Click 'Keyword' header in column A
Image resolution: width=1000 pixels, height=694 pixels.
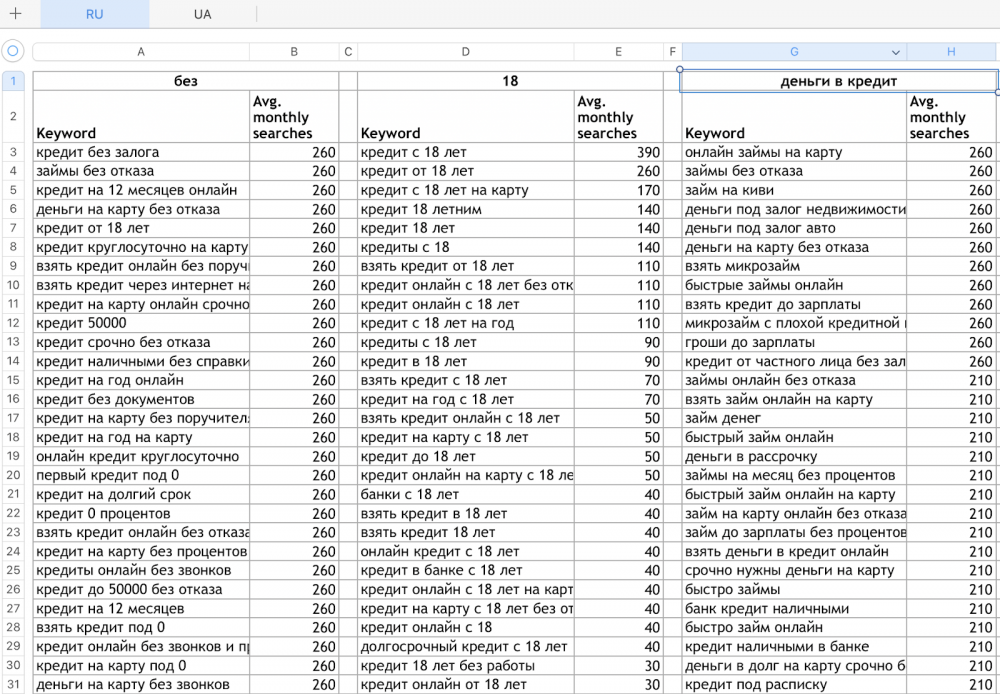pyautogui.click(x=141, y=117)
